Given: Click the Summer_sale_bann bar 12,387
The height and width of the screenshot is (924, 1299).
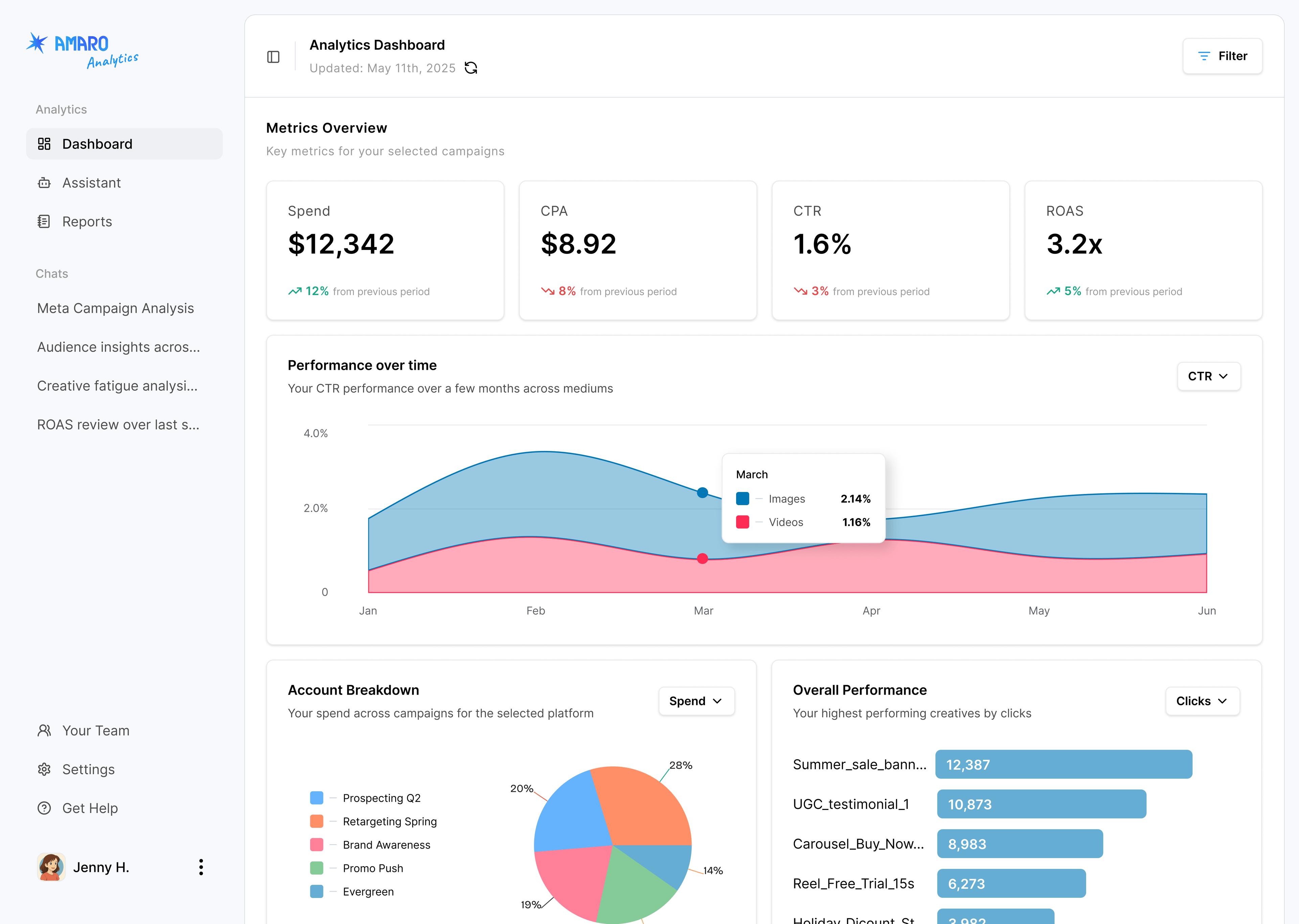Looking at the screenshot, I should click(1064, 764).
